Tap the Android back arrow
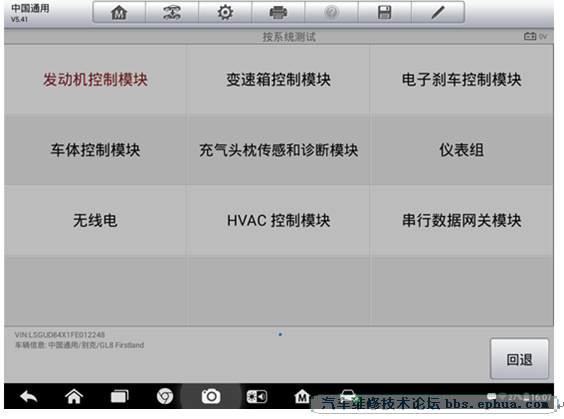Image resolution: width=564 pixels, height=419 pixels. 28,397
